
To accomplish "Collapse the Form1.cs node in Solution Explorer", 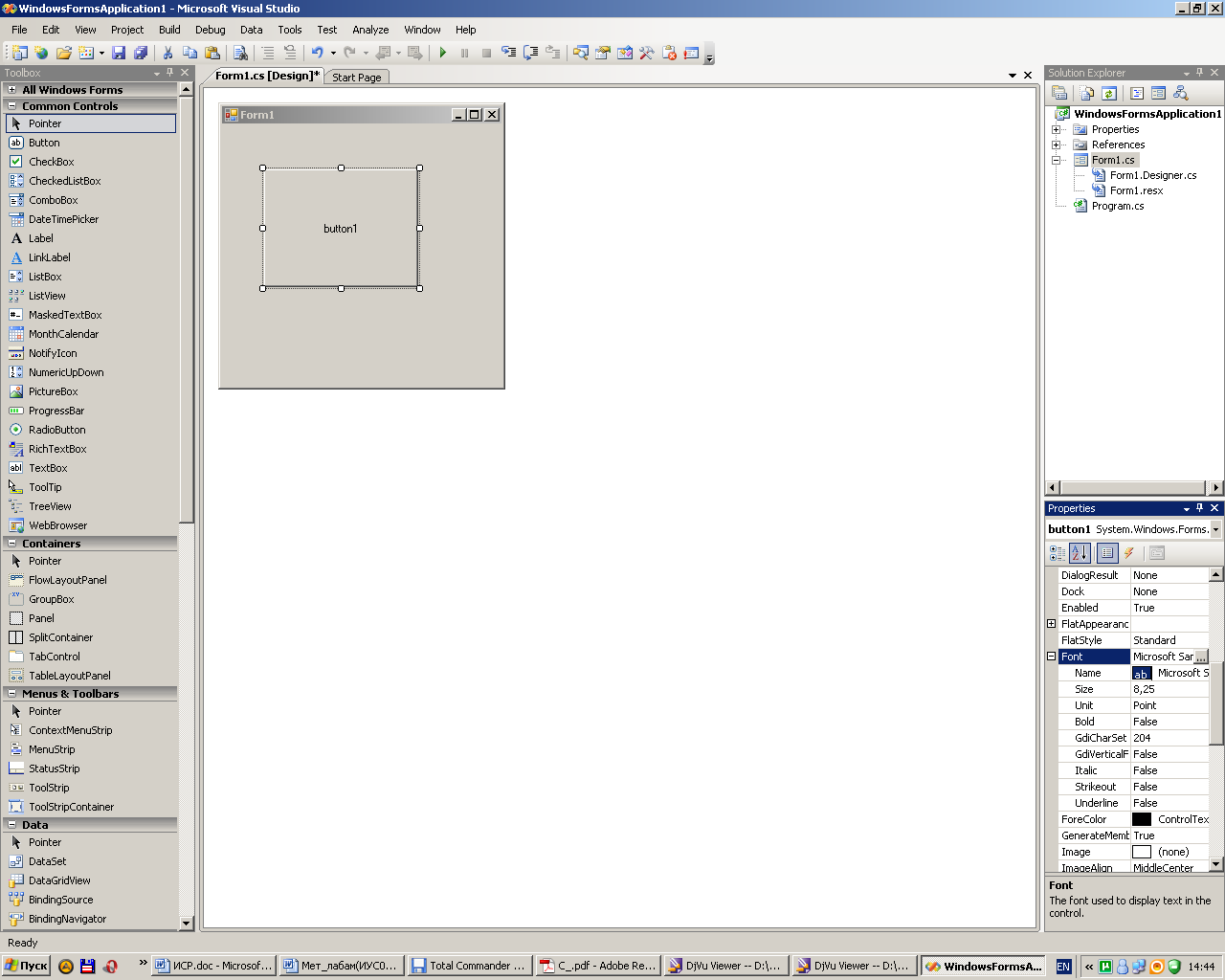I will click(1057, 160).
